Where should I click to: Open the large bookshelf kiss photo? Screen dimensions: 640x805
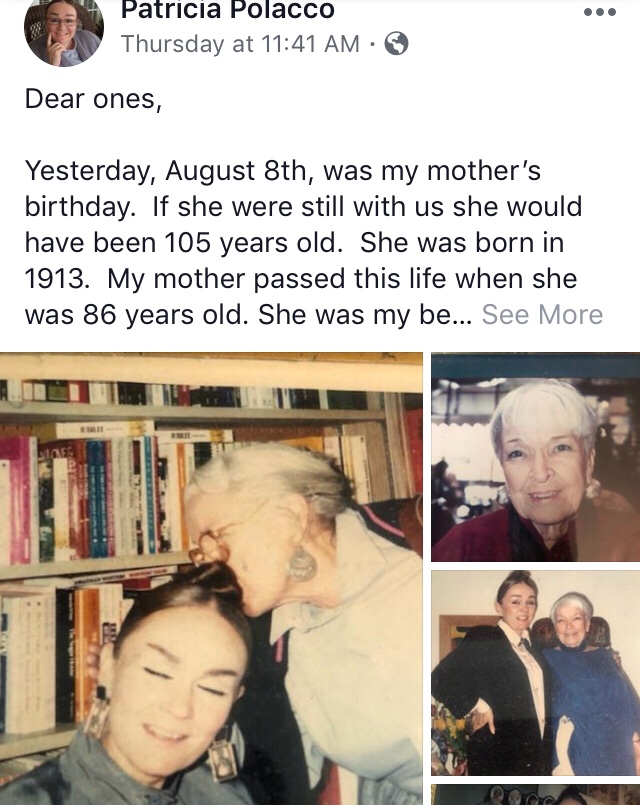211,579
